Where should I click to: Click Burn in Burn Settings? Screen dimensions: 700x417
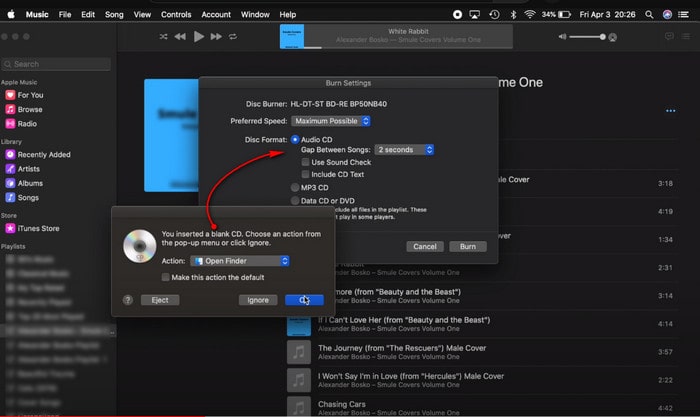tap(468, 246)
